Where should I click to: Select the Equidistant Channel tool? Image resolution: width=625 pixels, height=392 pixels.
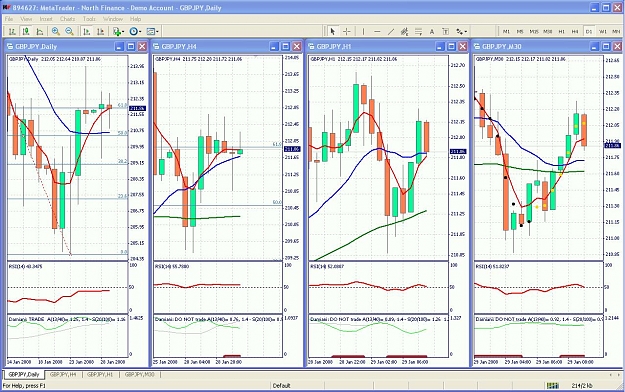click(x=405, y=31)
